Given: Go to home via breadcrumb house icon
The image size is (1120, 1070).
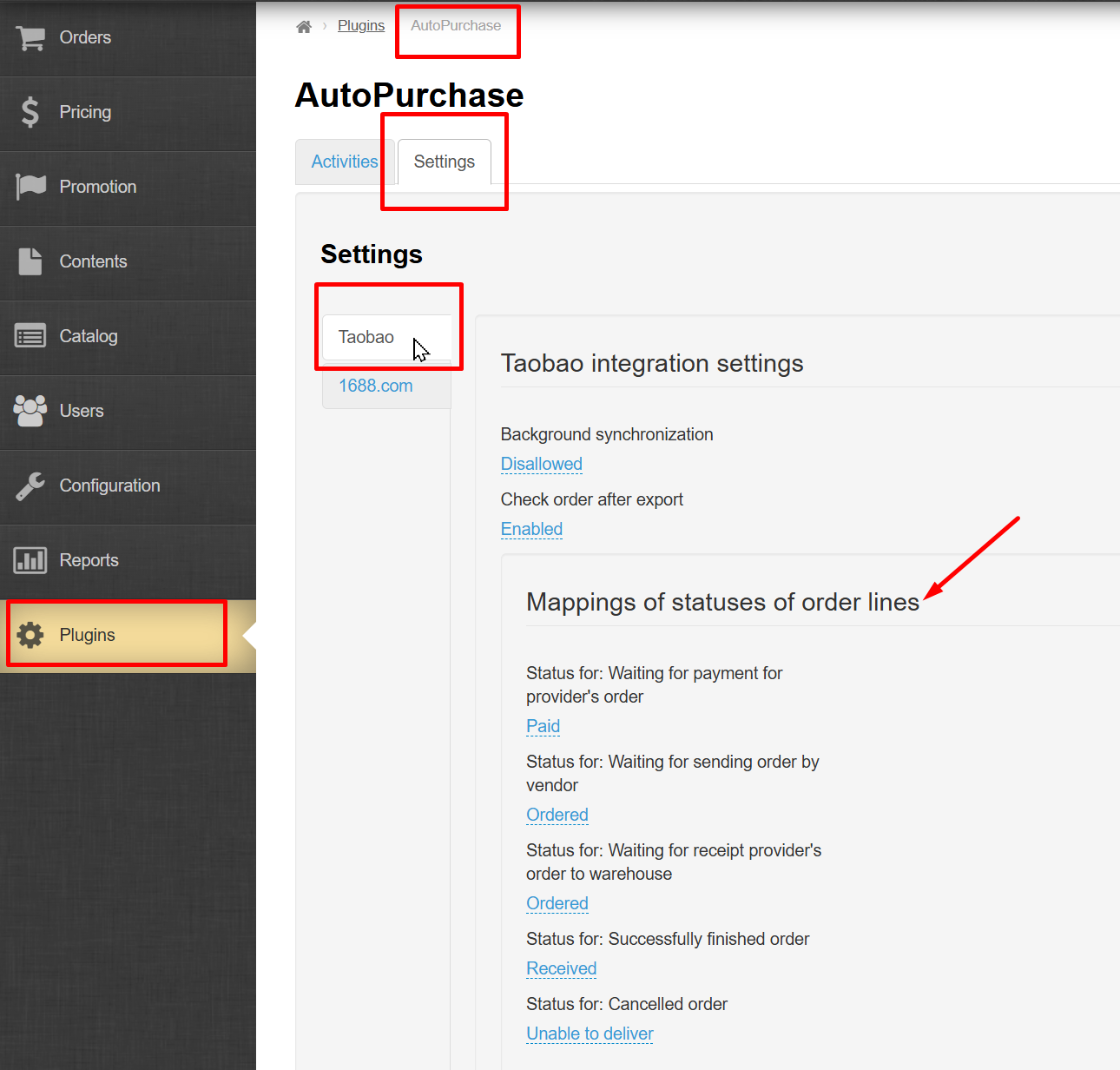Looking at the screenshot, I should (304, 26).
